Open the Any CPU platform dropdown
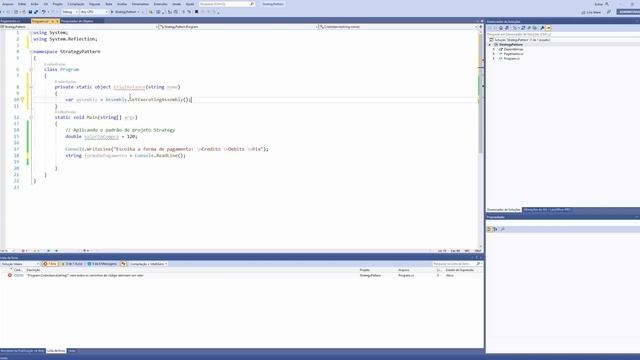This screenshot has width=640, height=360. point(94,12)
